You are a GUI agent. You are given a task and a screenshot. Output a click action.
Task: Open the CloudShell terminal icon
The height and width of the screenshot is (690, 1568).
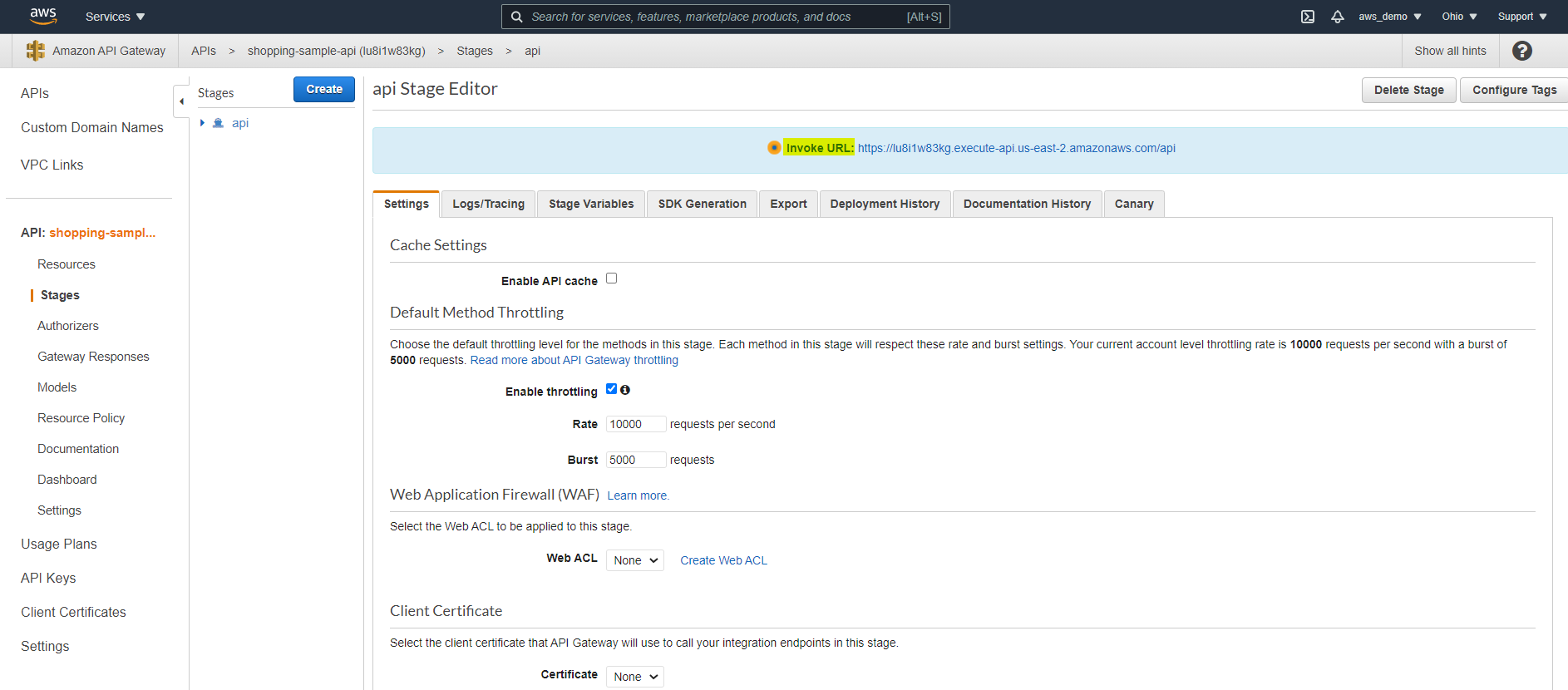click(x=1308, y=17)
